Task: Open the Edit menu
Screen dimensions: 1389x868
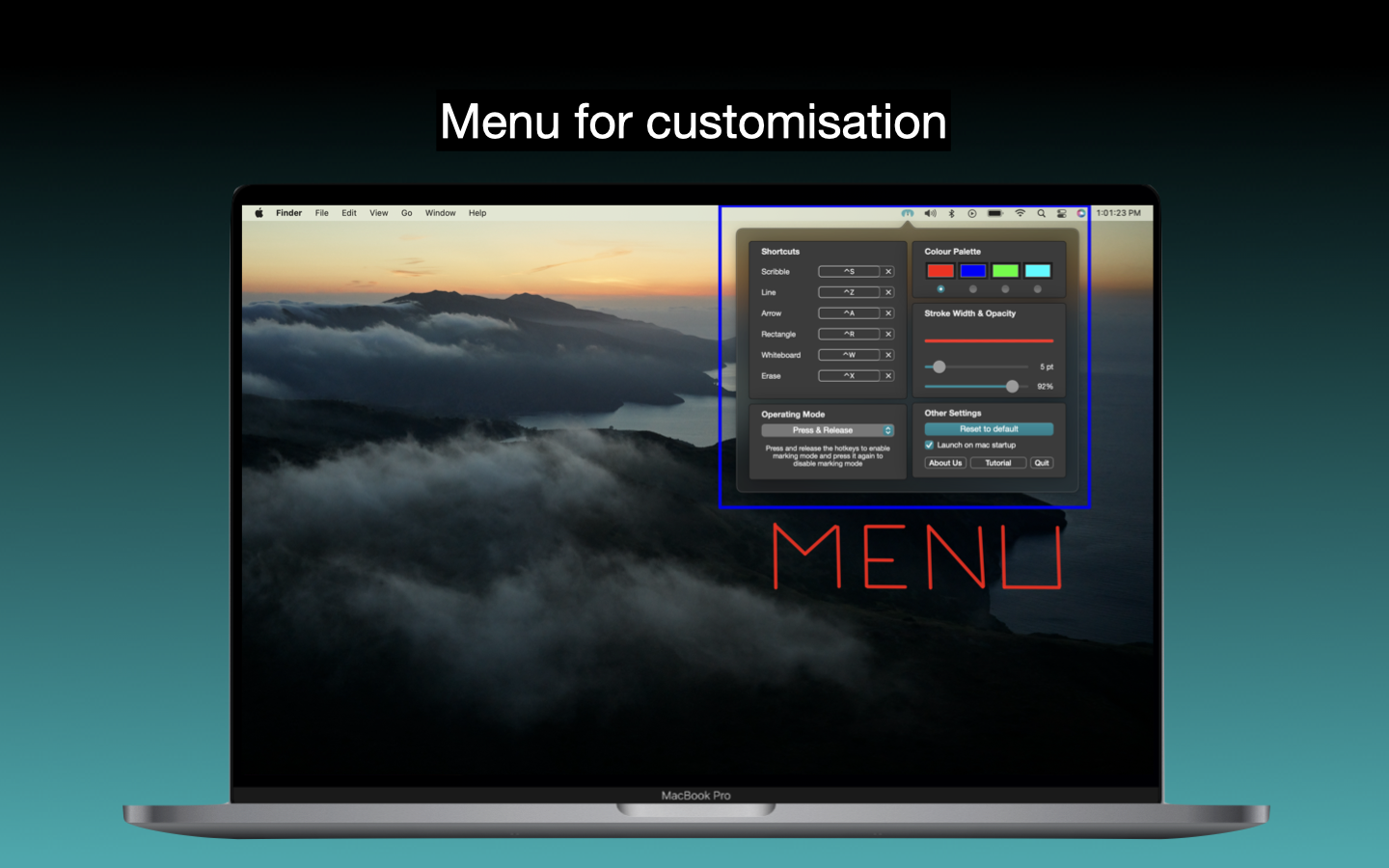Action: [x=349, y=213]
